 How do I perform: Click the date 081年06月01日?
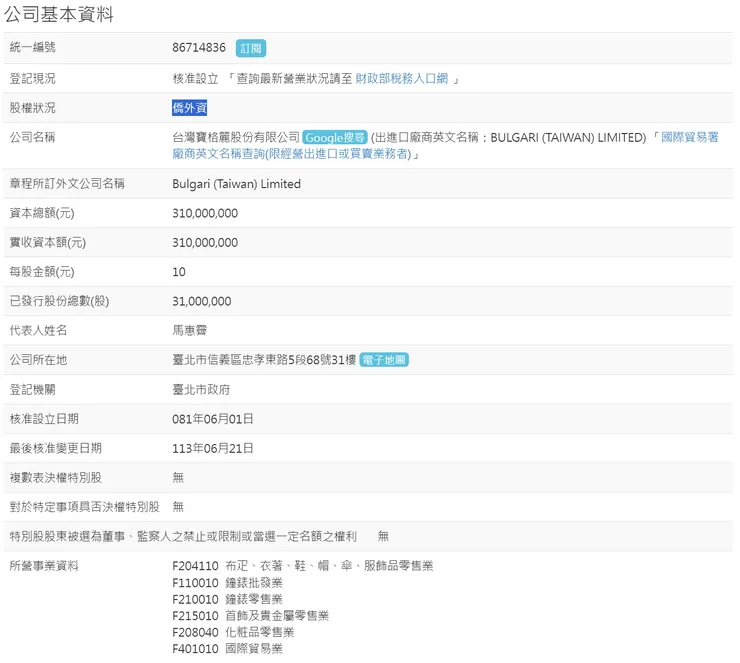(x=212, y=419)
